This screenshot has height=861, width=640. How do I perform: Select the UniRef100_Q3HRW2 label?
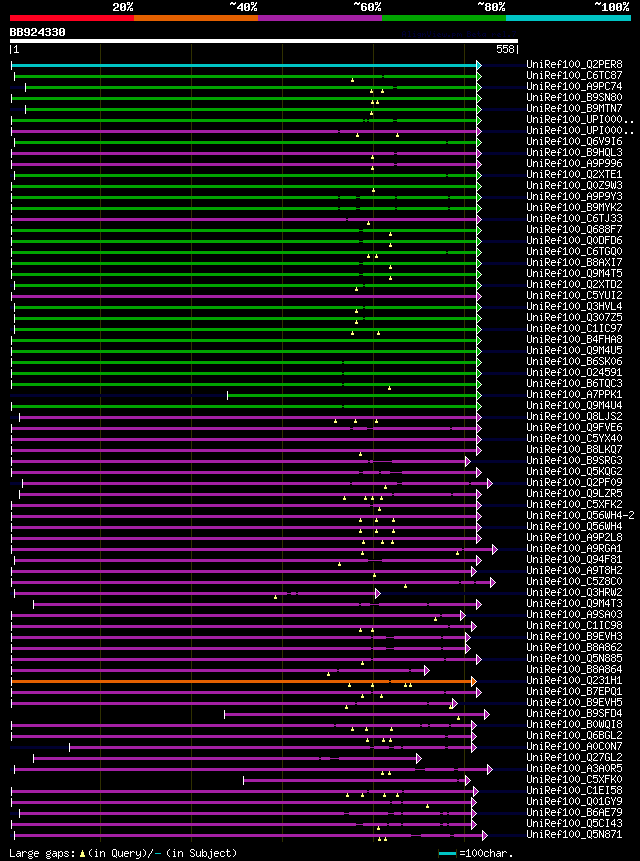point(574,592)
